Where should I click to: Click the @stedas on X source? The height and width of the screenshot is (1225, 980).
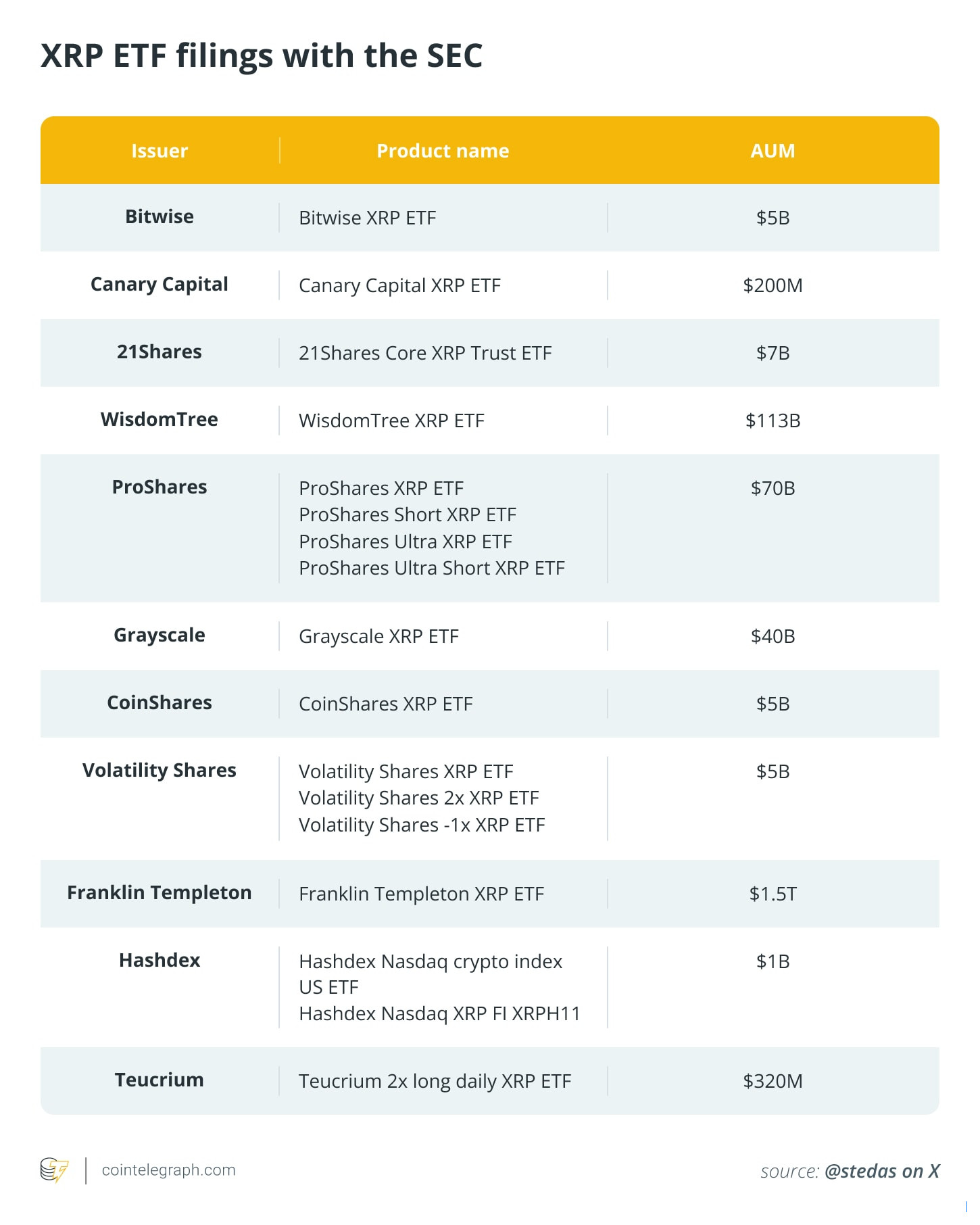[x=881, y=1171]
